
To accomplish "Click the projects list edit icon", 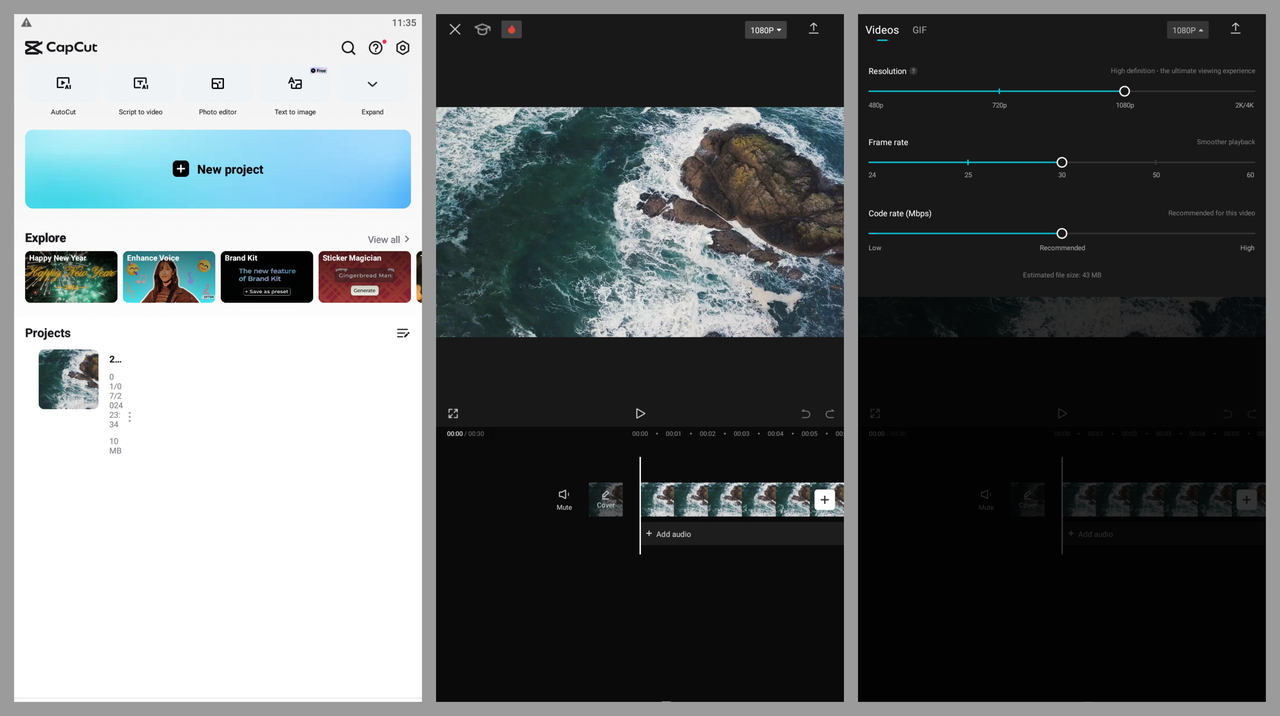I will (403, 333).
